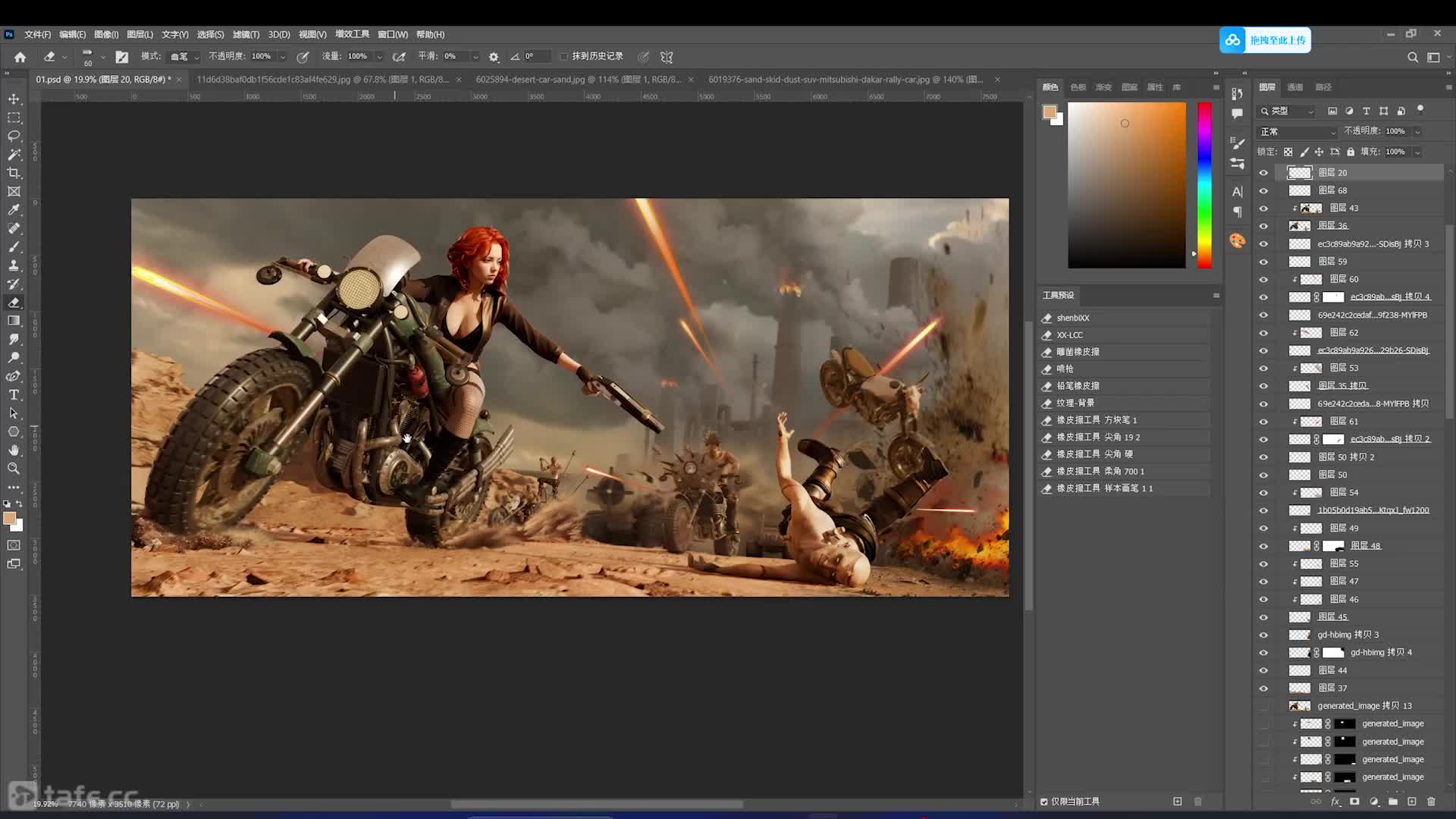Viewport: 1456px width, 819px height.
Task: Select the Clone Stamp tool
Action: point(14,265)
